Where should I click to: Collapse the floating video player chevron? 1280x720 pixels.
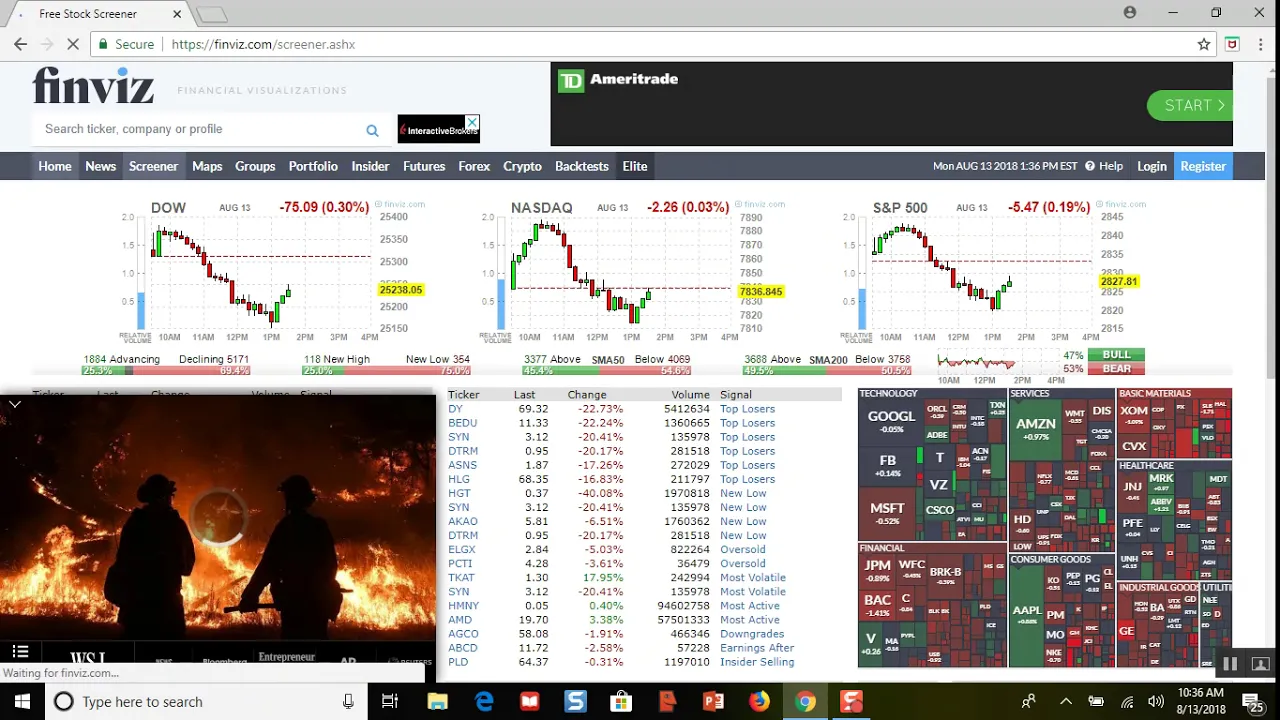(15, 404)
